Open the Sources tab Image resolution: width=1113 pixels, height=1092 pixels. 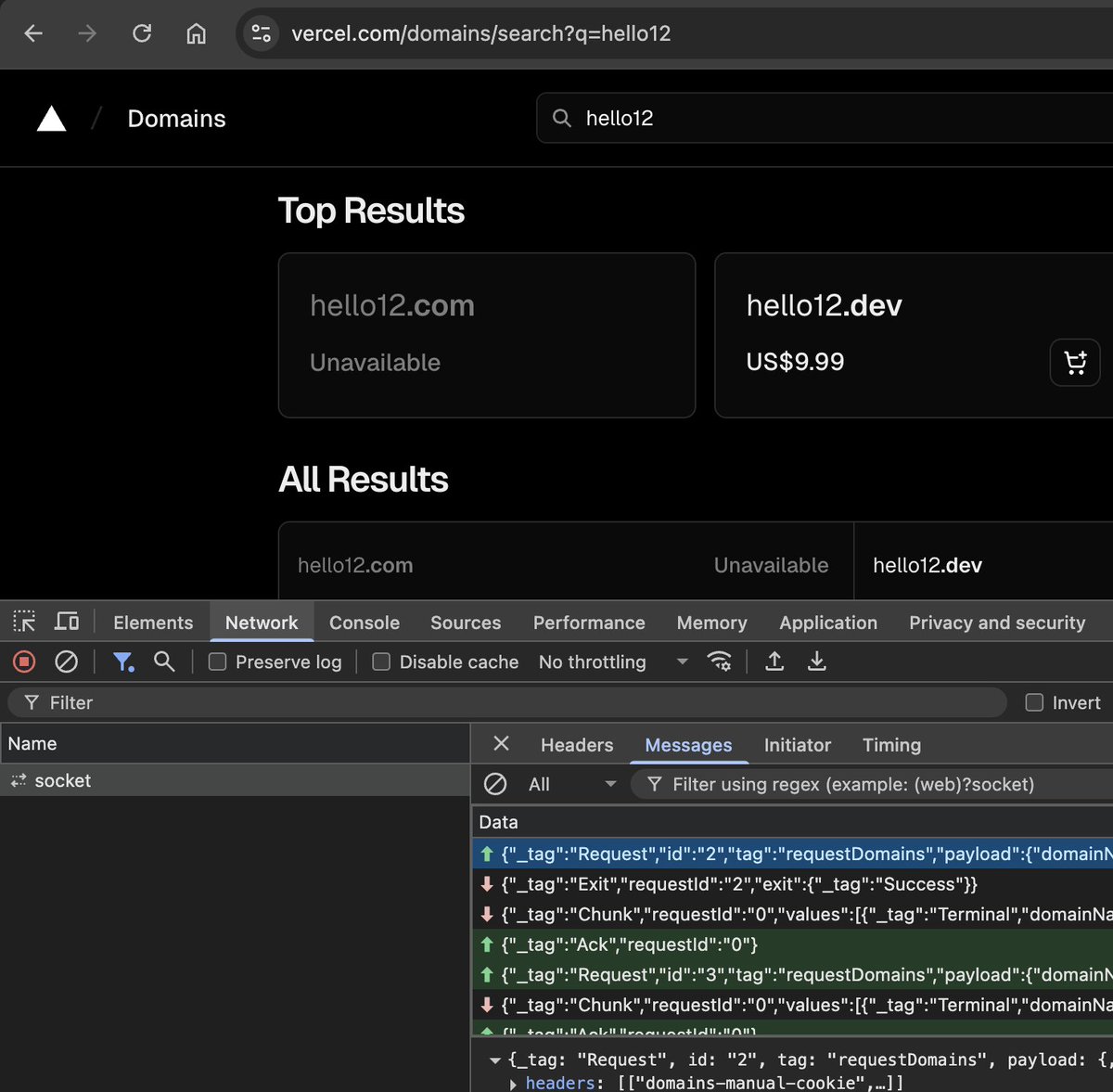click(x=466, y=623)
